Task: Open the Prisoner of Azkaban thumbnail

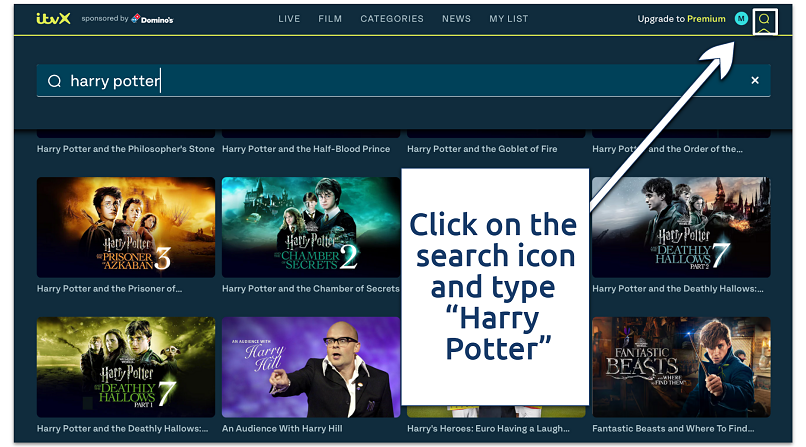Action: (126, 227)
